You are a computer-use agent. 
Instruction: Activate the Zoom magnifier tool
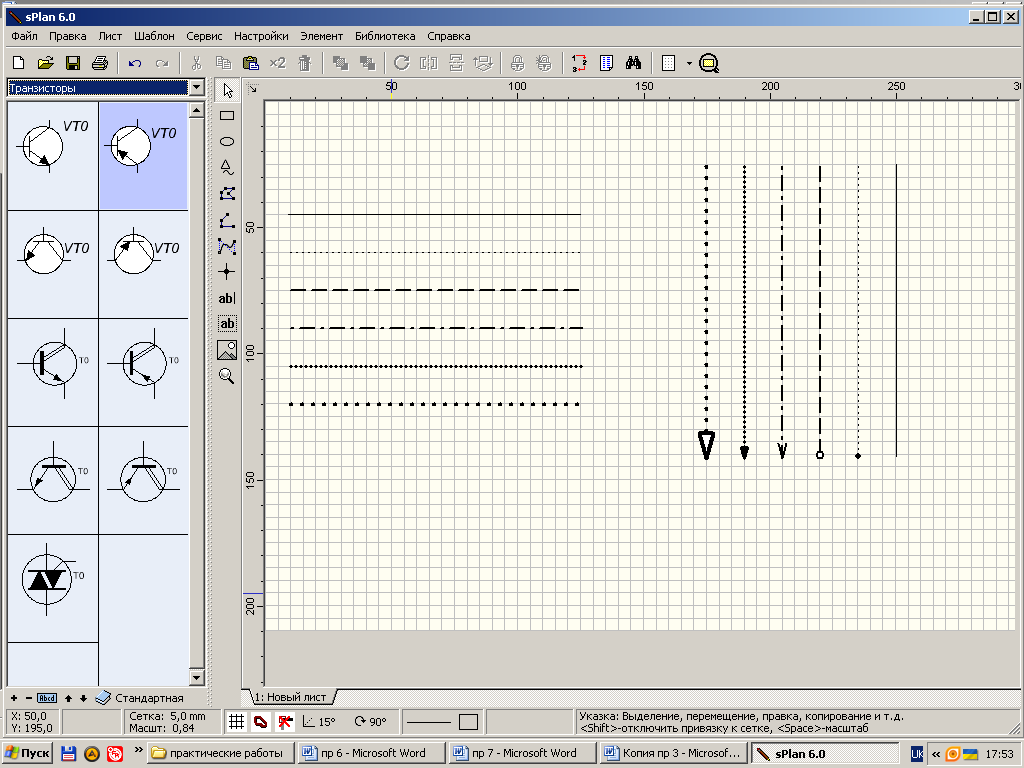pos(227,376)
